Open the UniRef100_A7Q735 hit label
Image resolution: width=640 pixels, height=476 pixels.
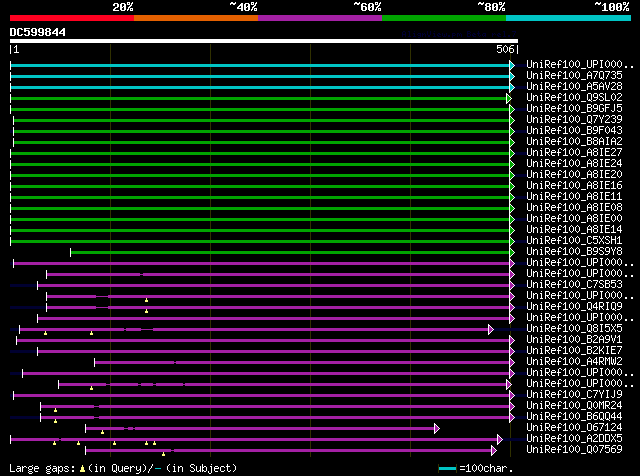click(x=574, y=76)
